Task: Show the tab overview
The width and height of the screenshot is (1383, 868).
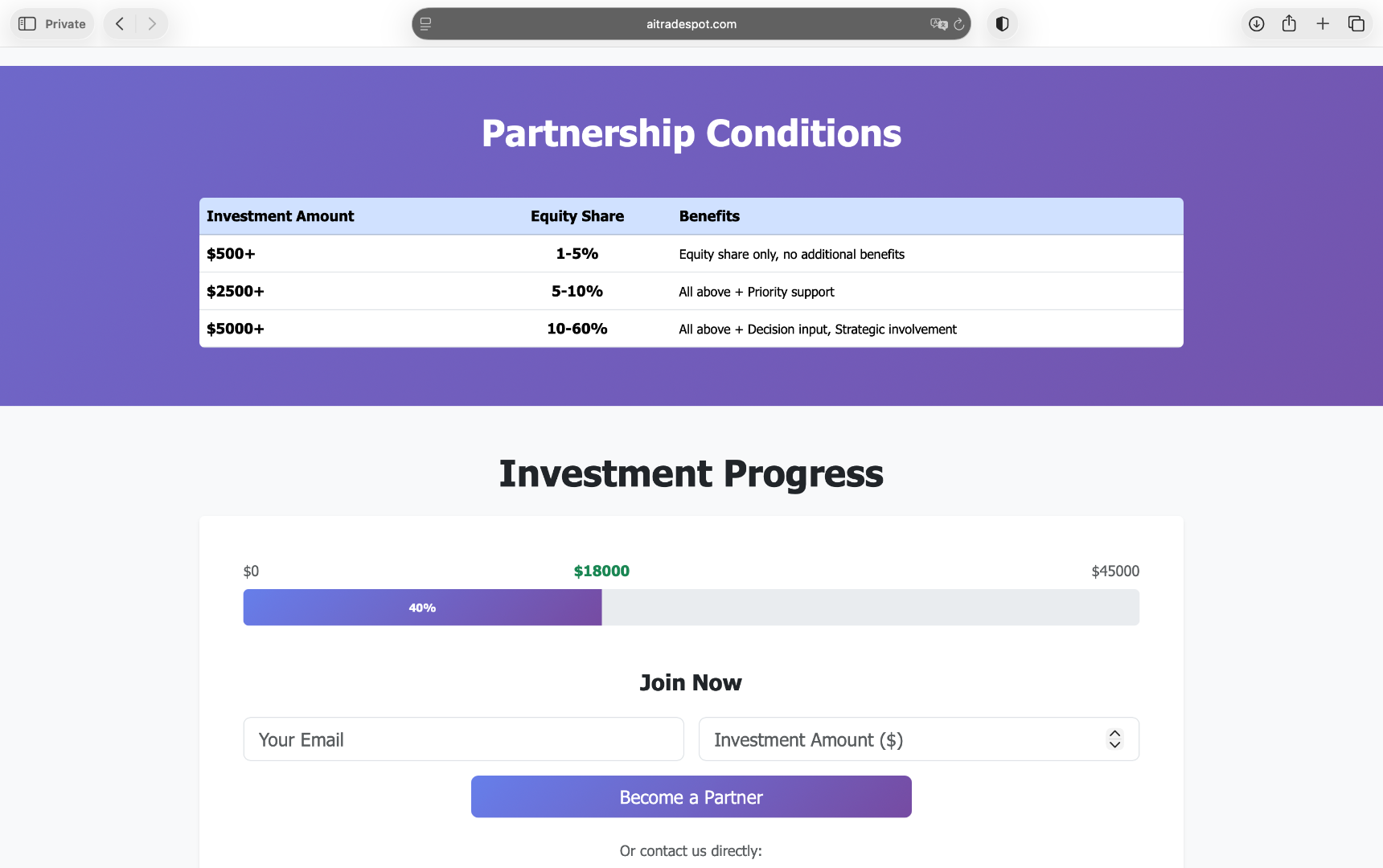Action: pos(1356,24)
